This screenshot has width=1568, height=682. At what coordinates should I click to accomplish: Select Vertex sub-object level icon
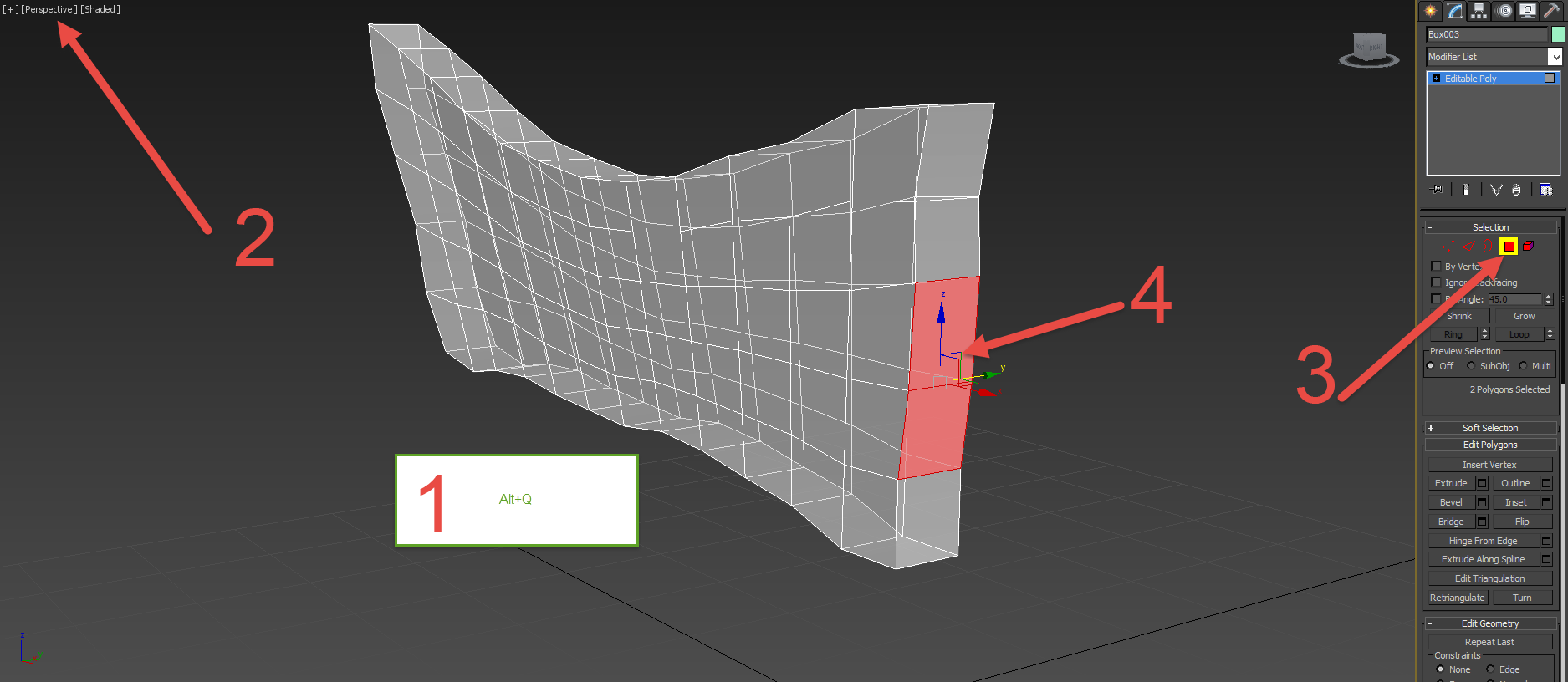tap(1448, 247)
